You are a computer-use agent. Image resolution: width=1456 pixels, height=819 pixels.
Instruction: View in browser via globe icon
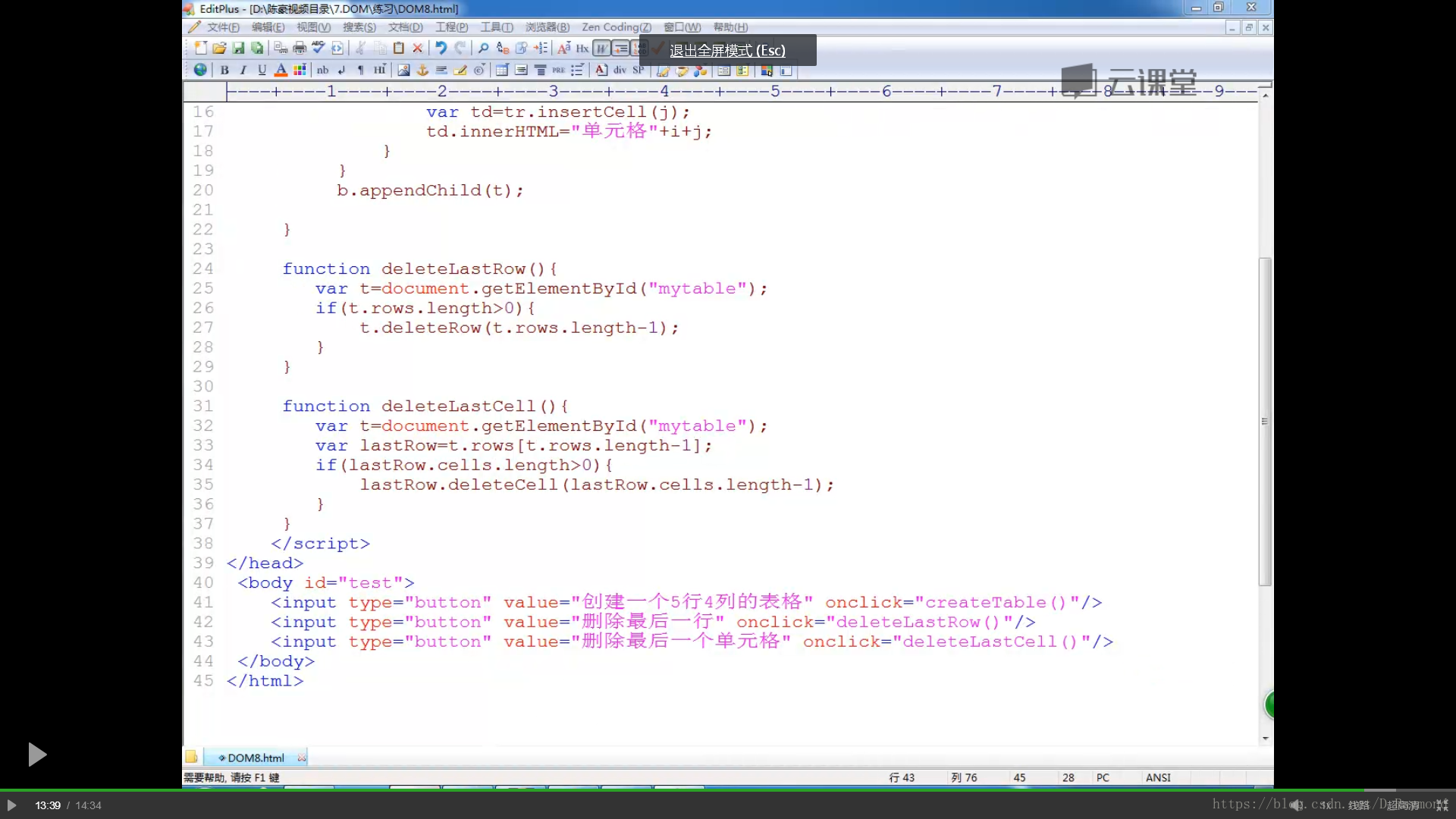(x=200, y=70)
